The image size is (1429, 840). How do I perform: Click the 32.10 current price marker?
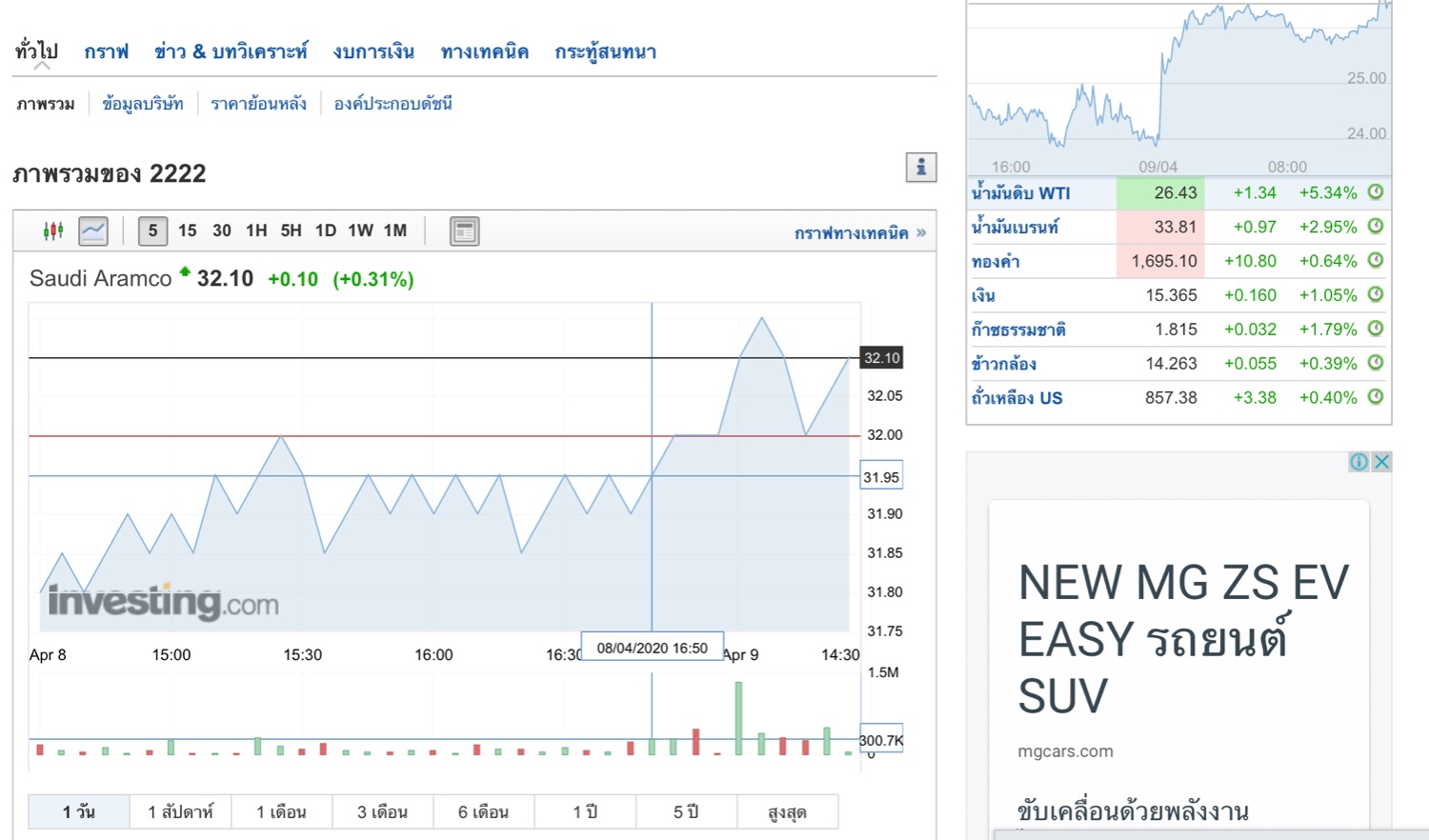(881, 358)
